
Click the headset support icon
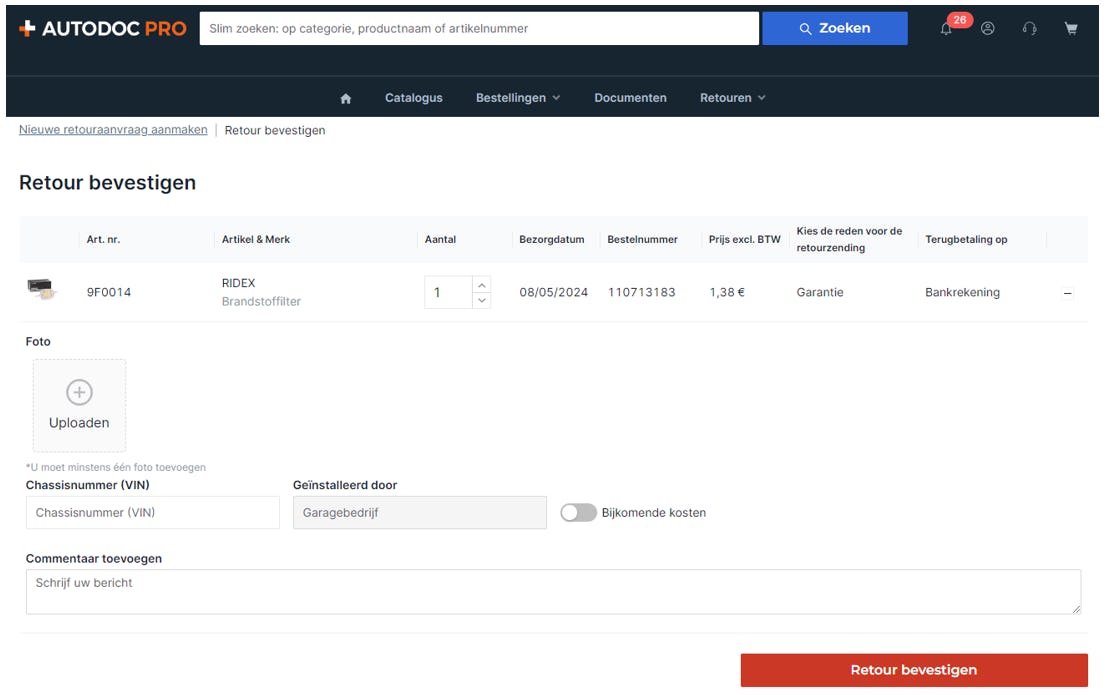point(1029,29)
